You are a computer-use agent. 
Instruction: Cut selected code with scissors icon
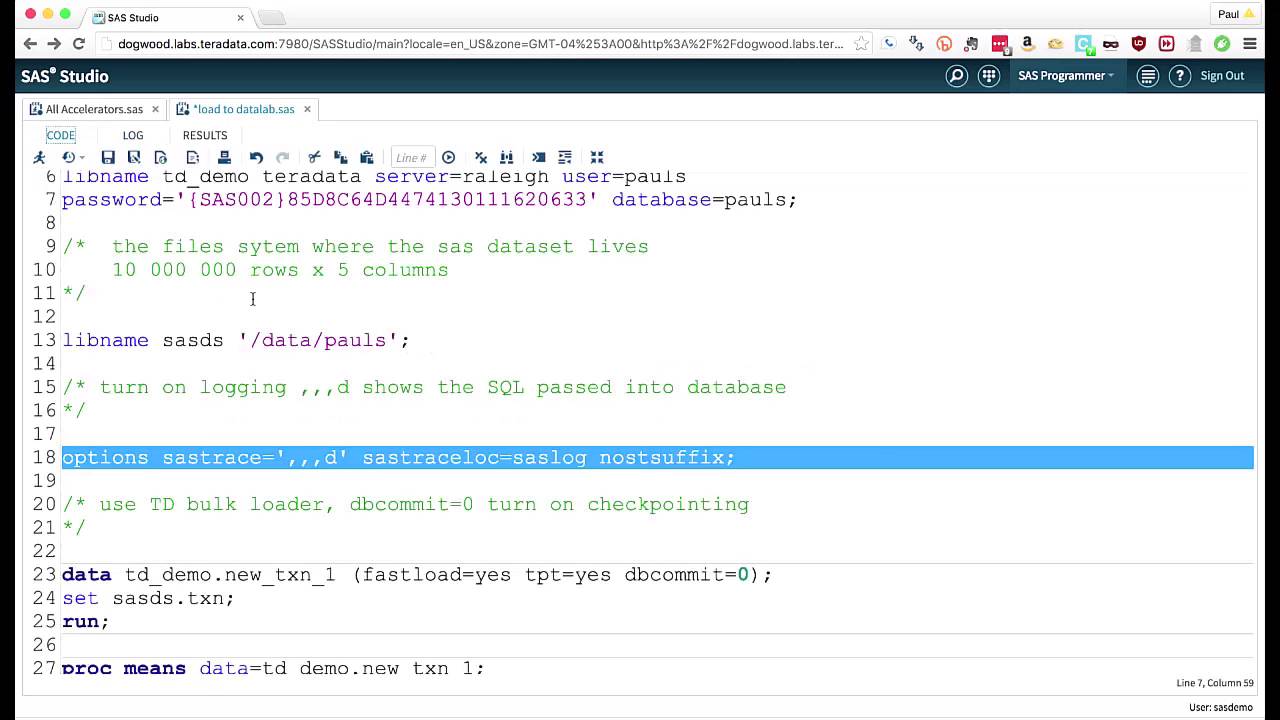[x=314, y=157]
